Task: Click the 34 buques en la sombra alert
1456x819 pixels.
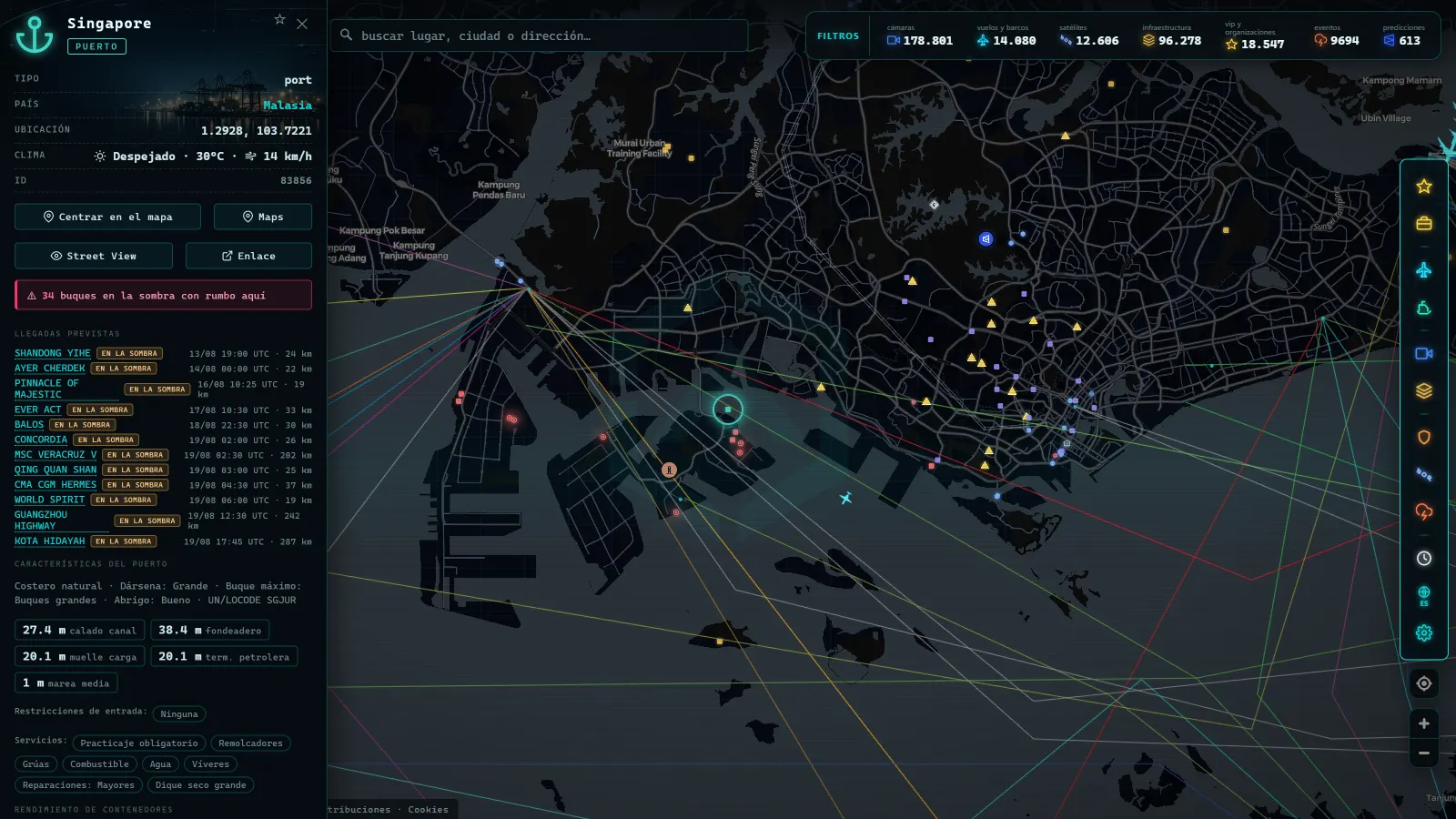Action: pyautogui.click(x=163, y=296)
